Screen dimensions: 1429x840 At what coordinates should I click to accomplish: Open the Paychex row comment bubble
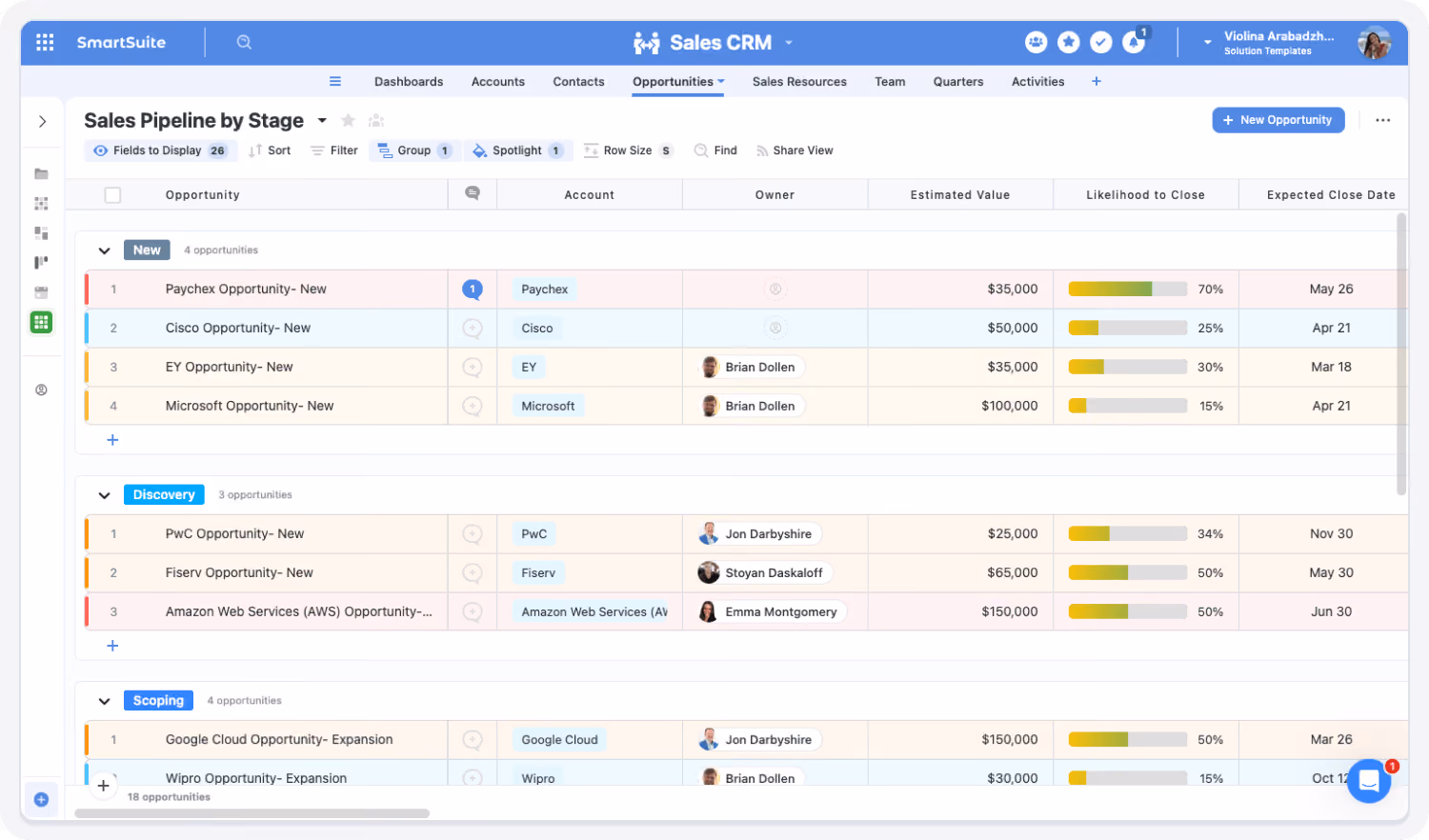pos(472,289)
